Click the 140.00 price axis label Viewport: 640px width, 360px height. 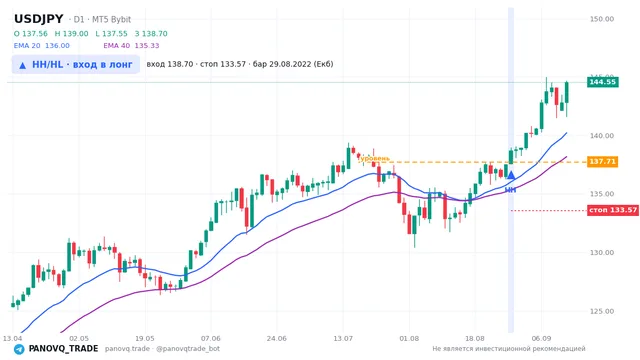pos(602,136)
